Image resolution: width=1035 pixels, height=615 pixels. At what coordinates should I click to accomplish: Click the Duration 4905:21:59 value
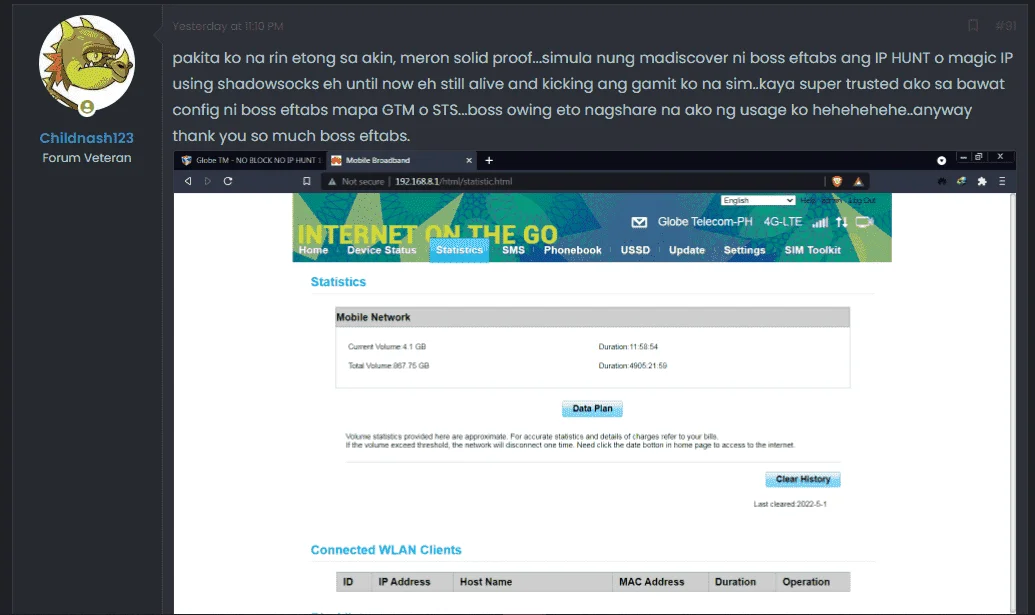click(632, 366)
